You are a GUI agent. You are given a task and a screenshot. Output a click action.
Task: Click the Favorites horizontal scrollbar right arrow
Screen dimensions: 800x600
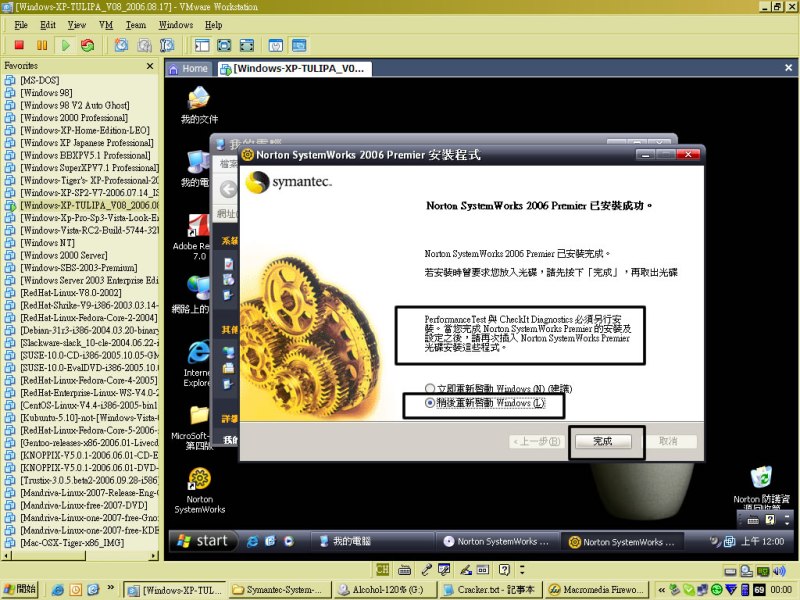pos(154,555)
